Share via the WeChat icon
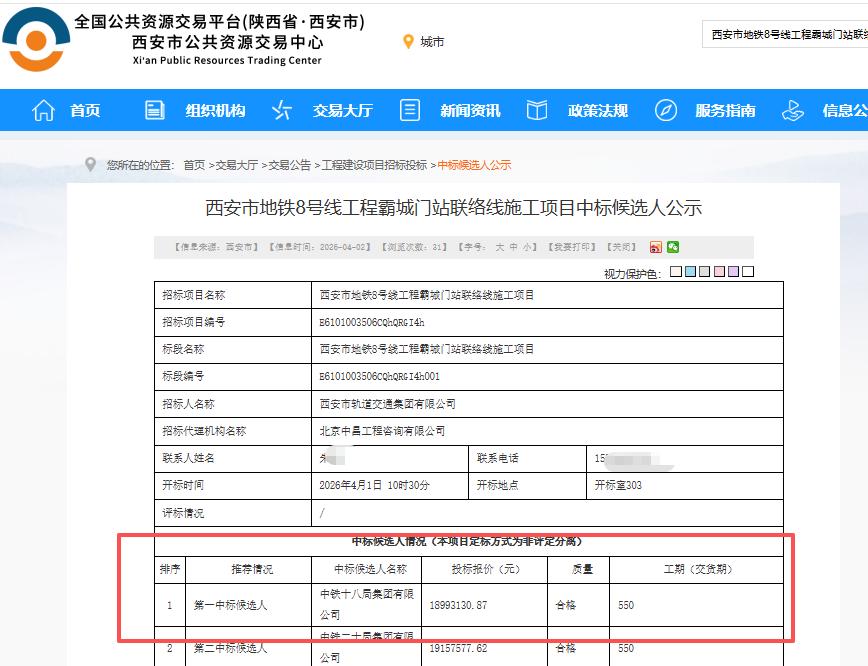Viewport: 868px width, 666px height. pyautogui.click(x=673, y=247)
